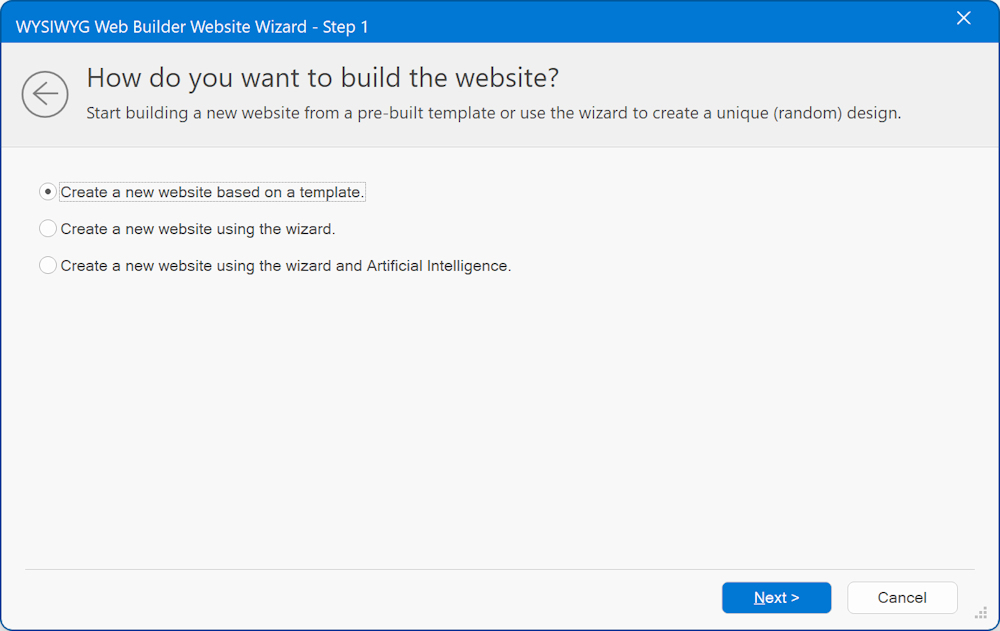Click 'Step 1' in the window title
Viewport: 1000px width, 631px height.
(345, 27)
